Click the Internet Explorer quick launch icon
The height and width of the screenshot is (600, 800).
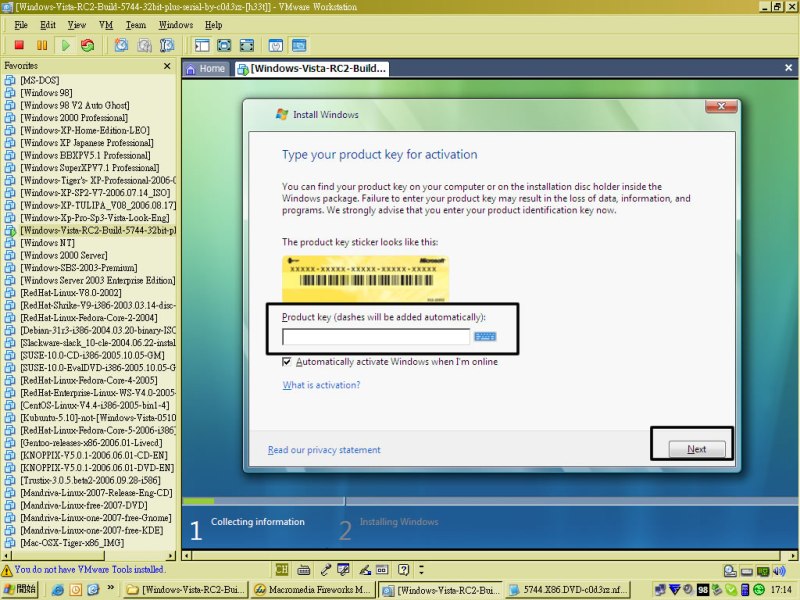click(58, 590)
